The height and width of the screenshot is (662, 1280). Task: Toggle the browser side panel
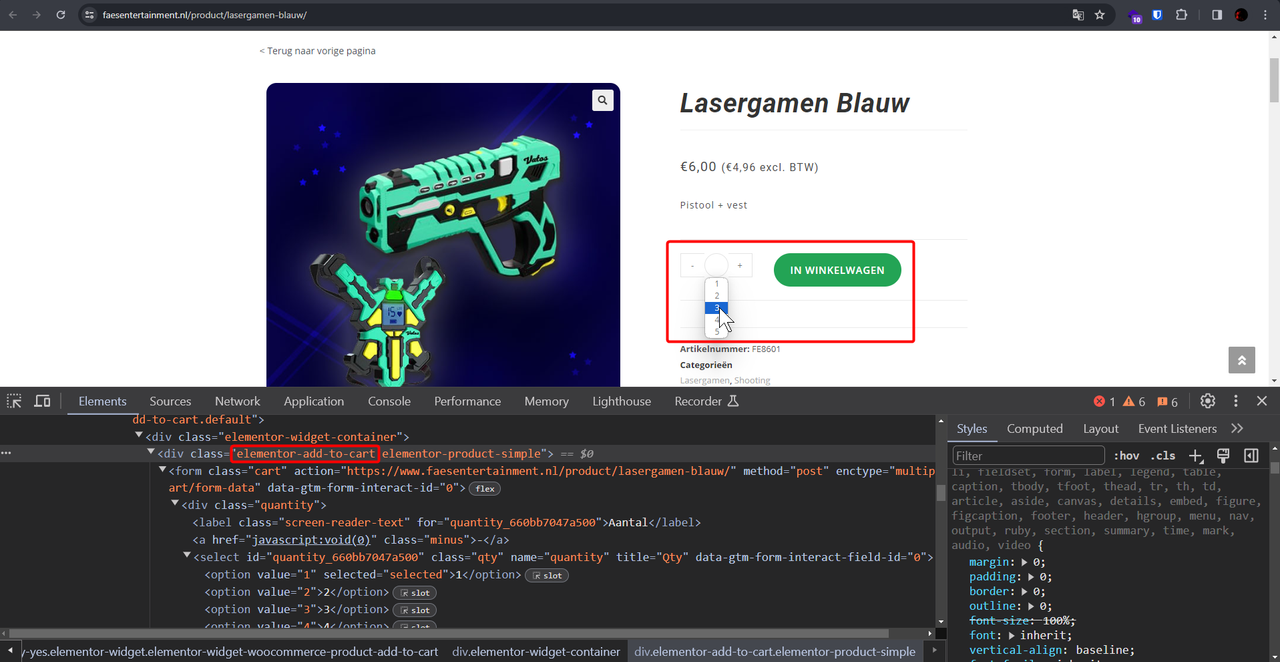[1217, 15]
